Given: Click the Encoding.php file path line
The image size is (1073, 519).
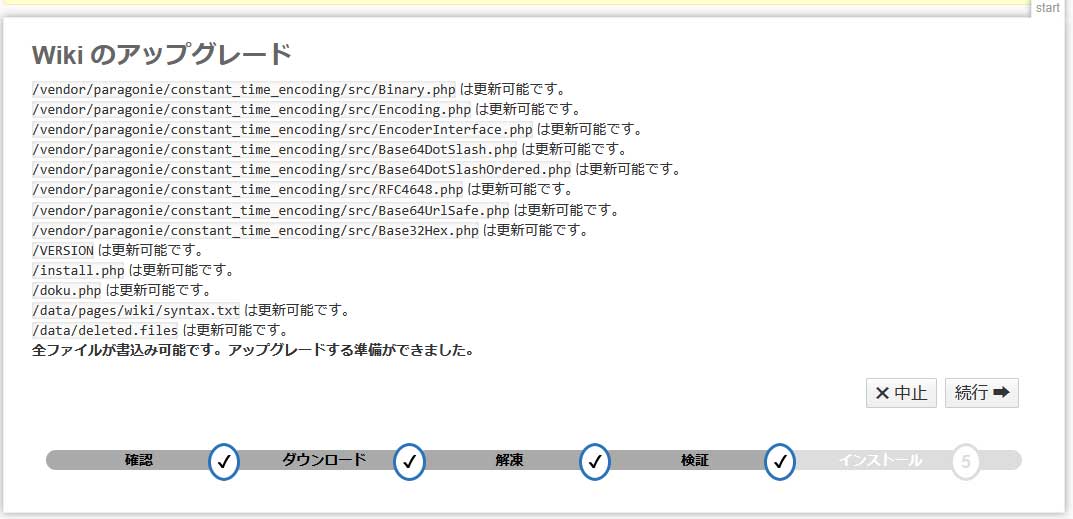Looking at the screenshot, I should click(307, 110).
